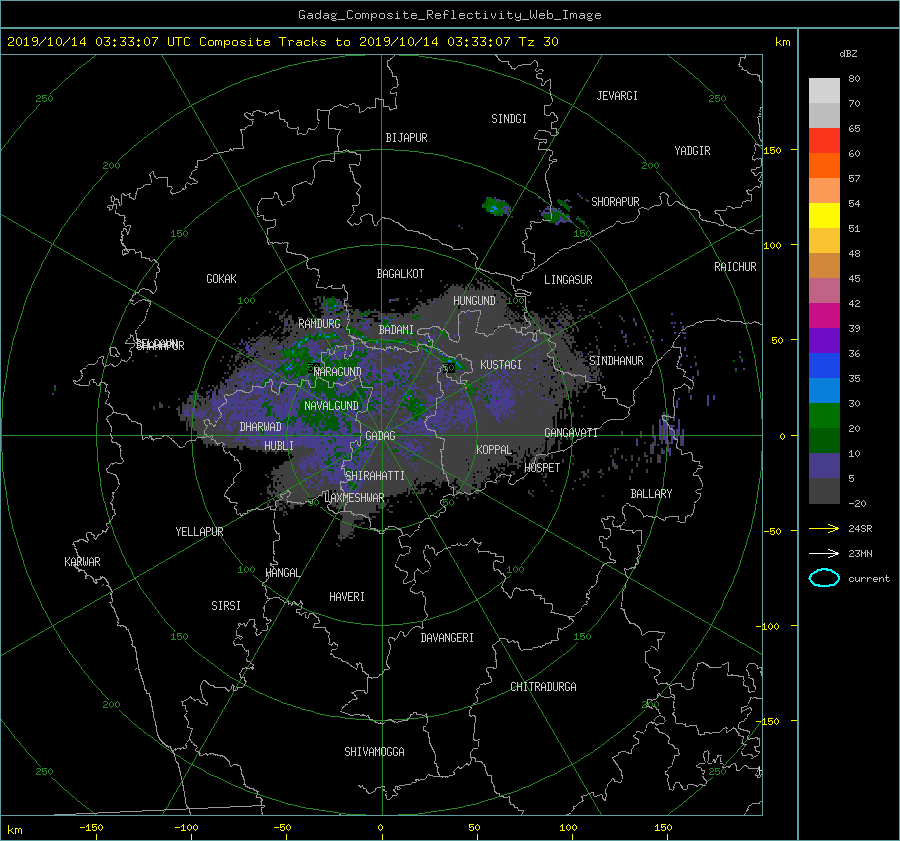Image resolution: width=900 pixels, height=841 pixels.
Task: Click the SINDHANUR city label
Action: pos(616,361)
